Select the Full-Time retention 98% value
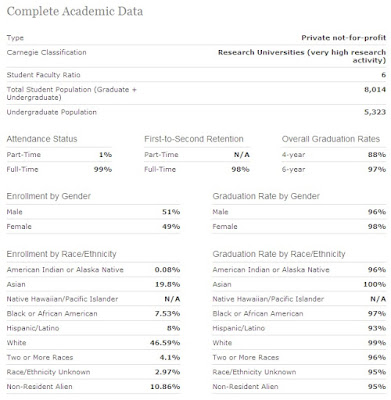Image resolution: width=391 pixels, height=400 pixels. [240, 169]
